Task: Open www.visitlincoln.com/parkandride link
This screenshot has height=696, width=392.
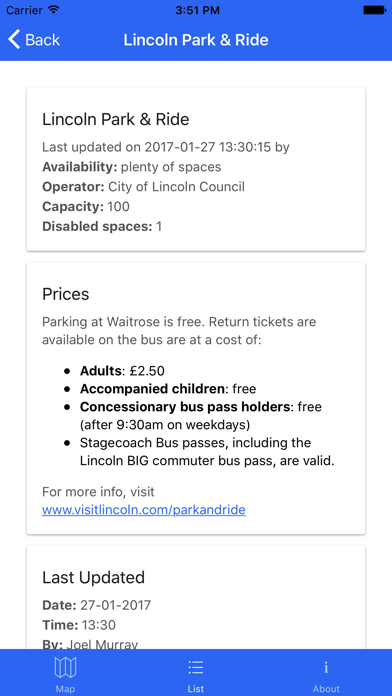Action: click(144, 510)
